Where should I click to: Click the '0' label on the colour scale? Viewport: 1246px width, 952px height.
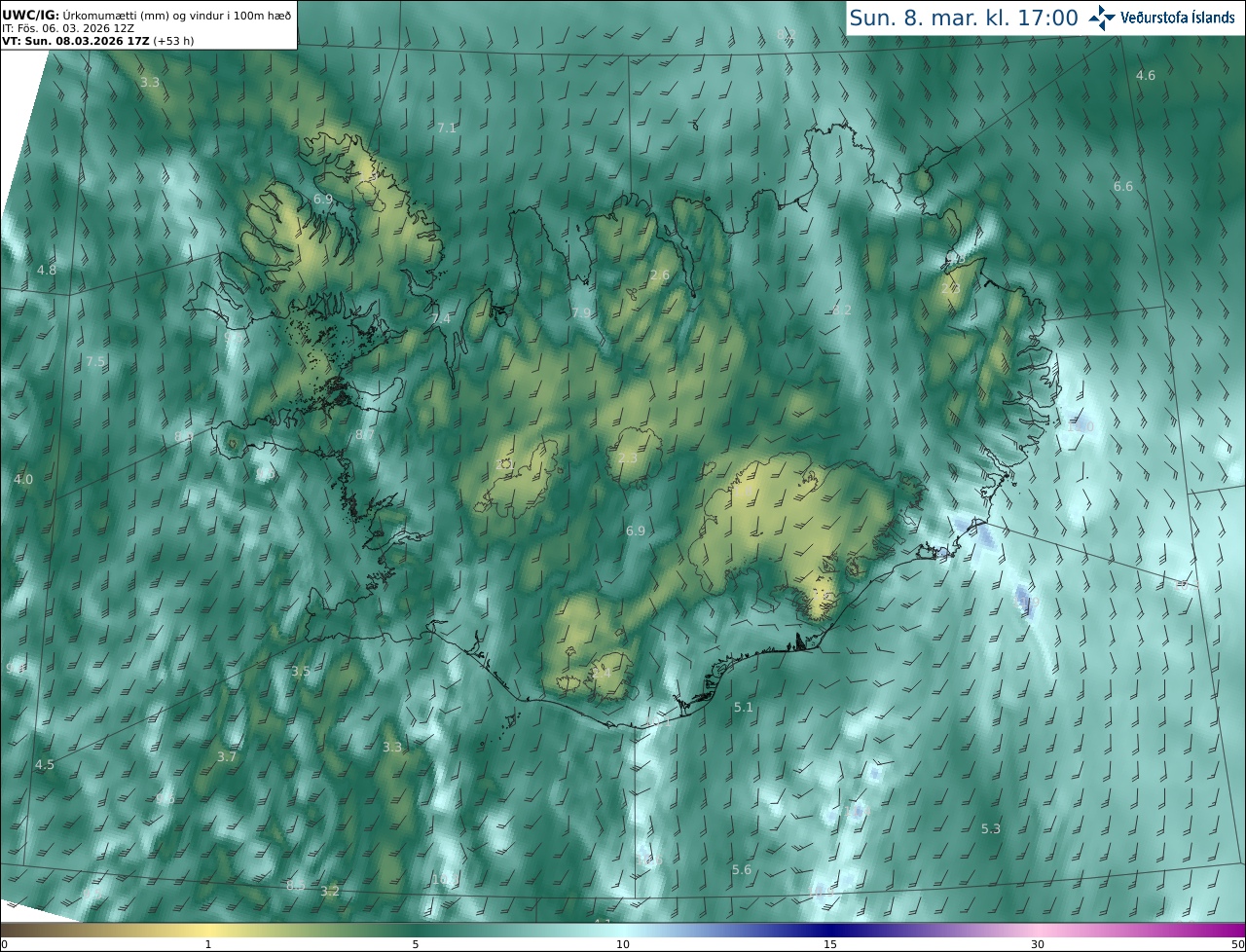(x=4, y=944)
